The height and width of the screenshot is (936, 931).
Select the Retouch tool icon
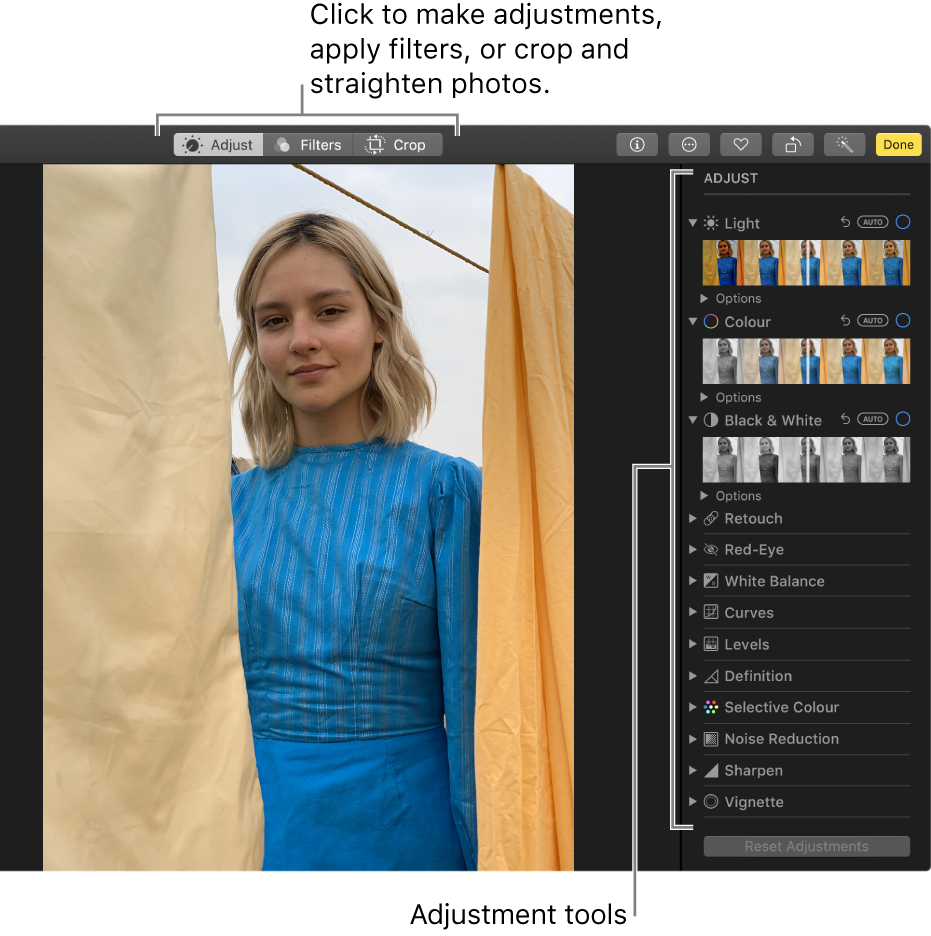(x=711, y=518)
